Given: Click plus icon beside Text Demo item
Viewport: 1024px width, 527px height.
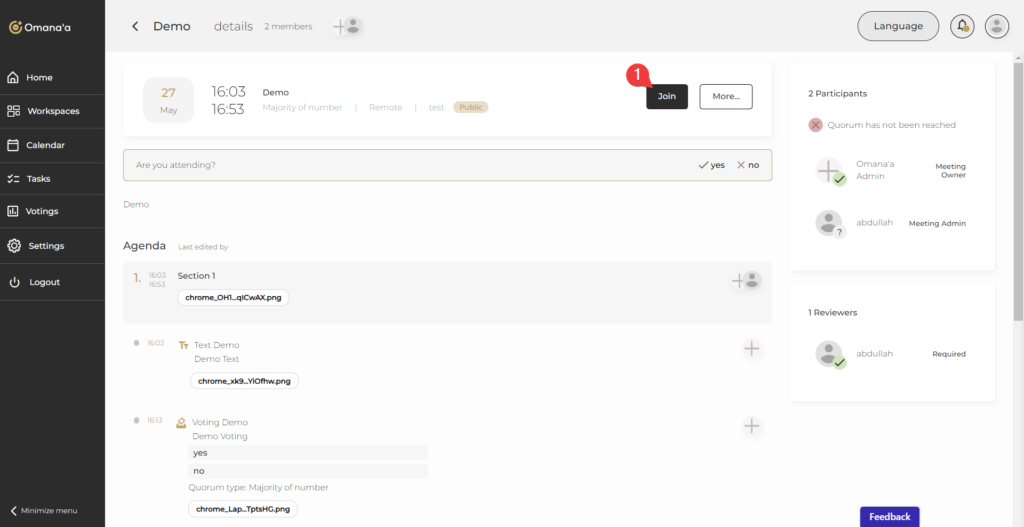Looking at the screenshot, I should coord(752,348).
